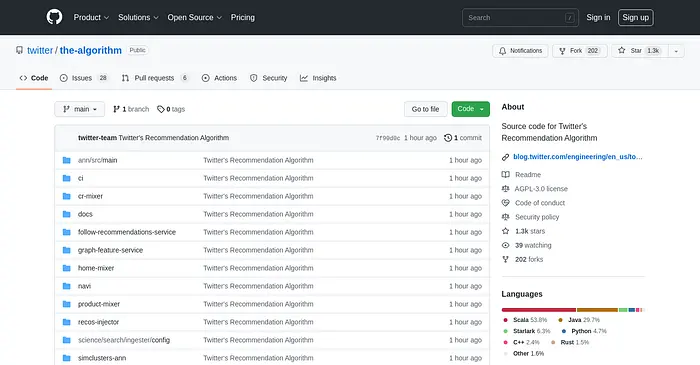Open the main branch selector dropdown
This screenshot has width=700, height=365.
click(79, 109)
